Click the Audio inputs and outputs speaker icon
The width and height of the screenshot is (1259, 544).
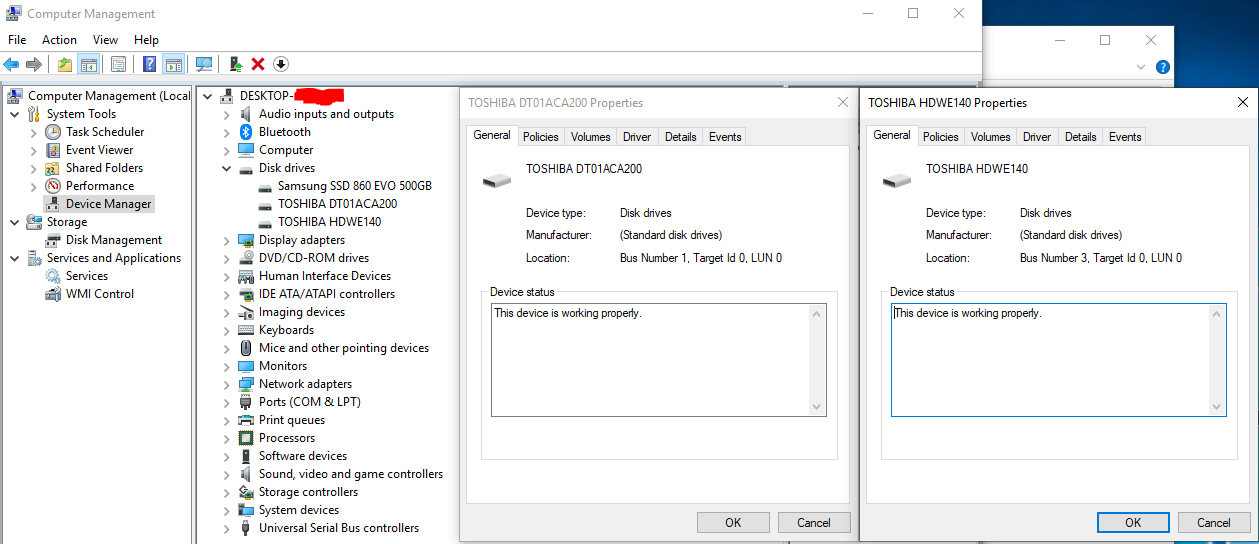pyautogui.click(x=246, y=114)
